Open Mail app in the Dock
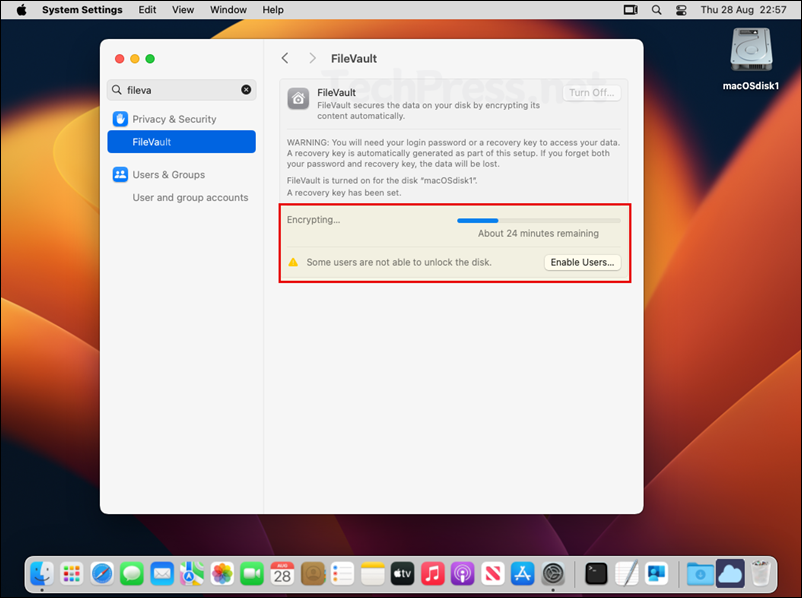This screenshot has height=598, width=802. click(162, 573)
